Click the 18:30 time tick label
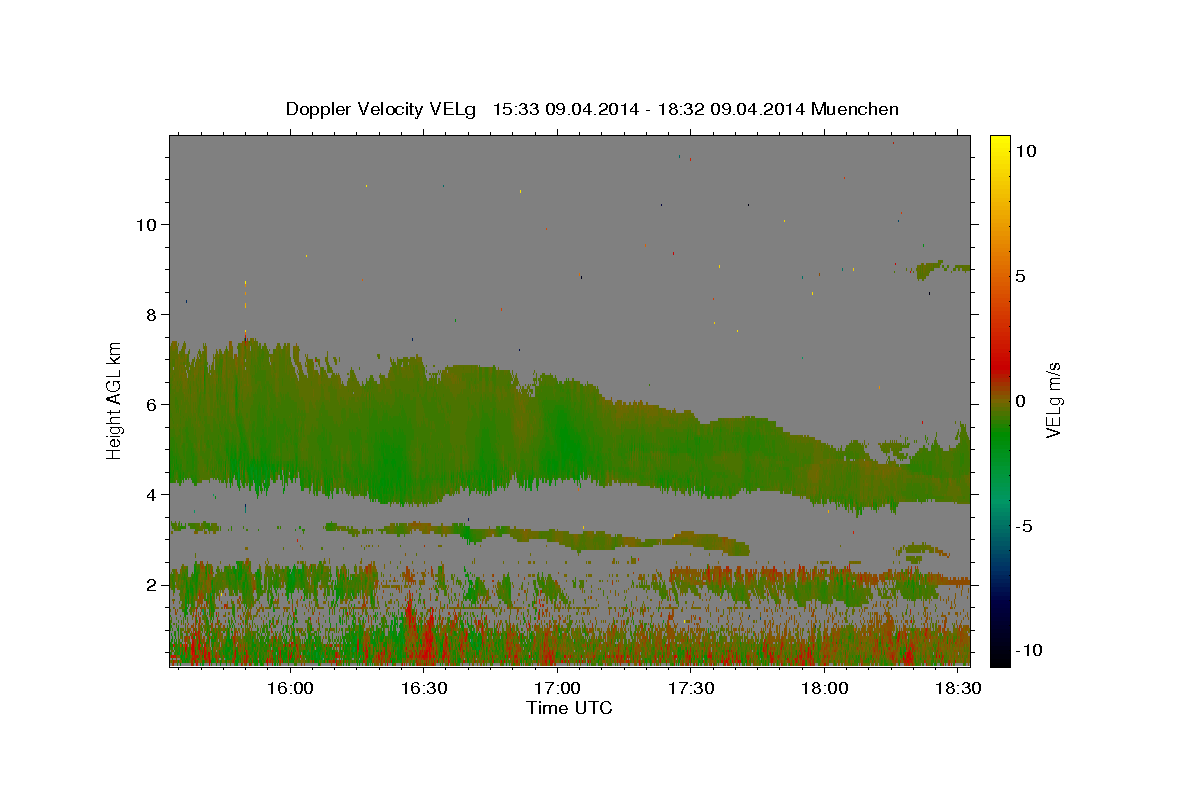The width and height of the screenshot is (1200, 800). point(957,689)
